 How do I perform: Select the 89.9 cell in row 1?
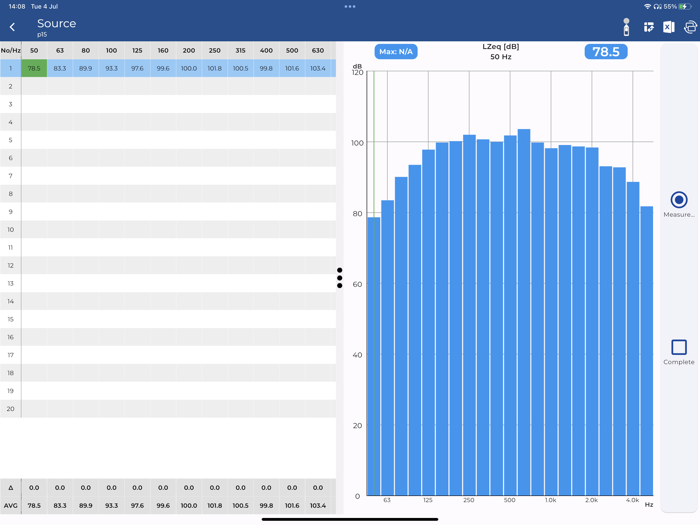tap(86, 68)
